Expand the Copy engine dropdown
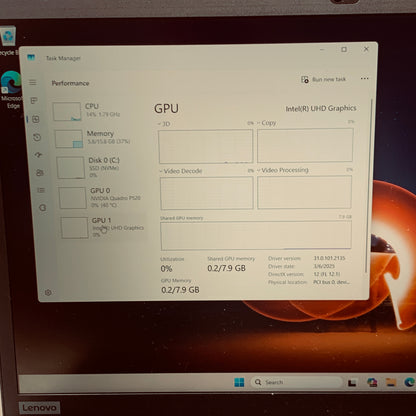 [x=267, y=123]
